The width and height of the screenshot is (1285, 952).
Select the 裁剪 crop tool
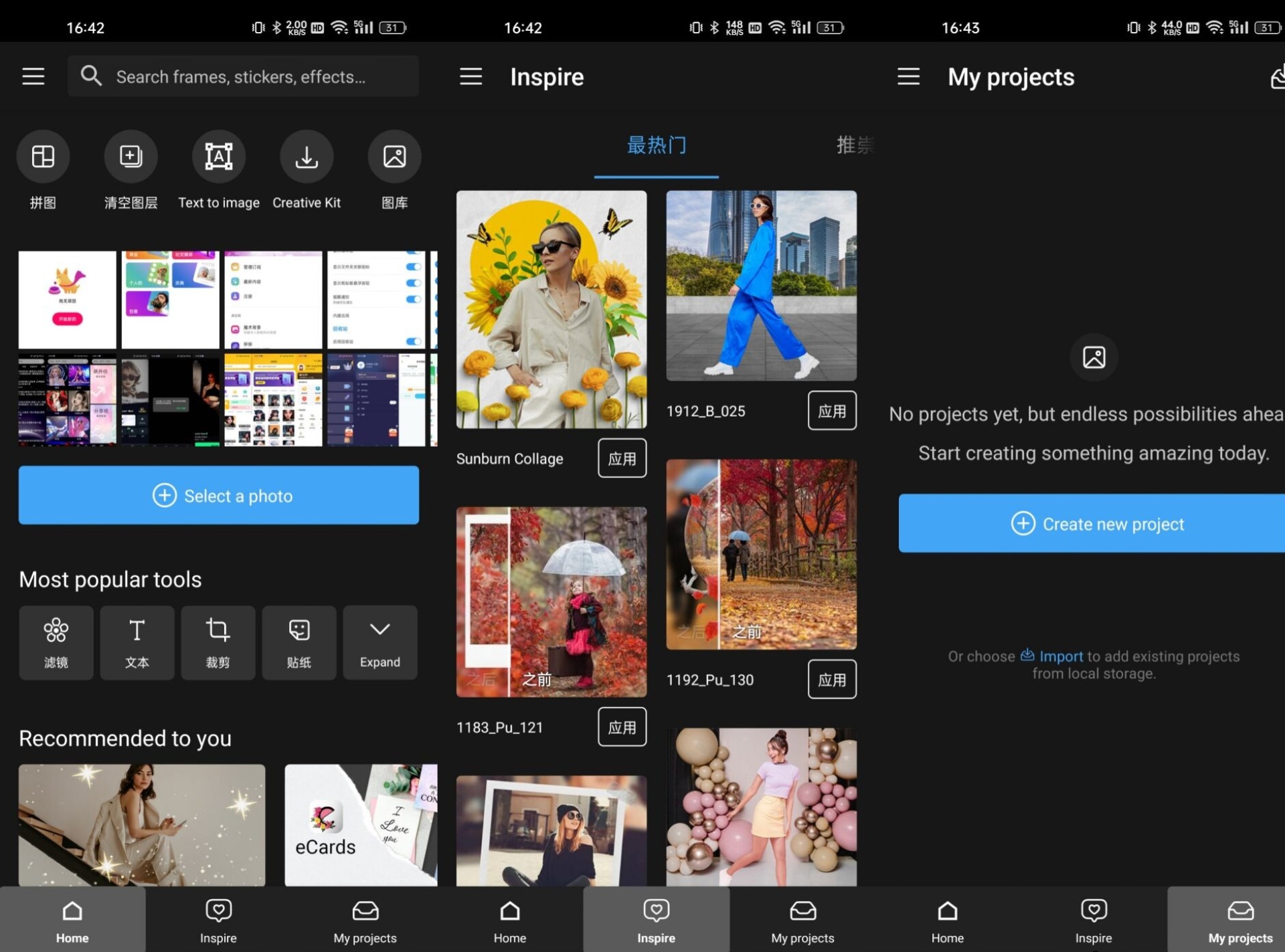point(218,642)
